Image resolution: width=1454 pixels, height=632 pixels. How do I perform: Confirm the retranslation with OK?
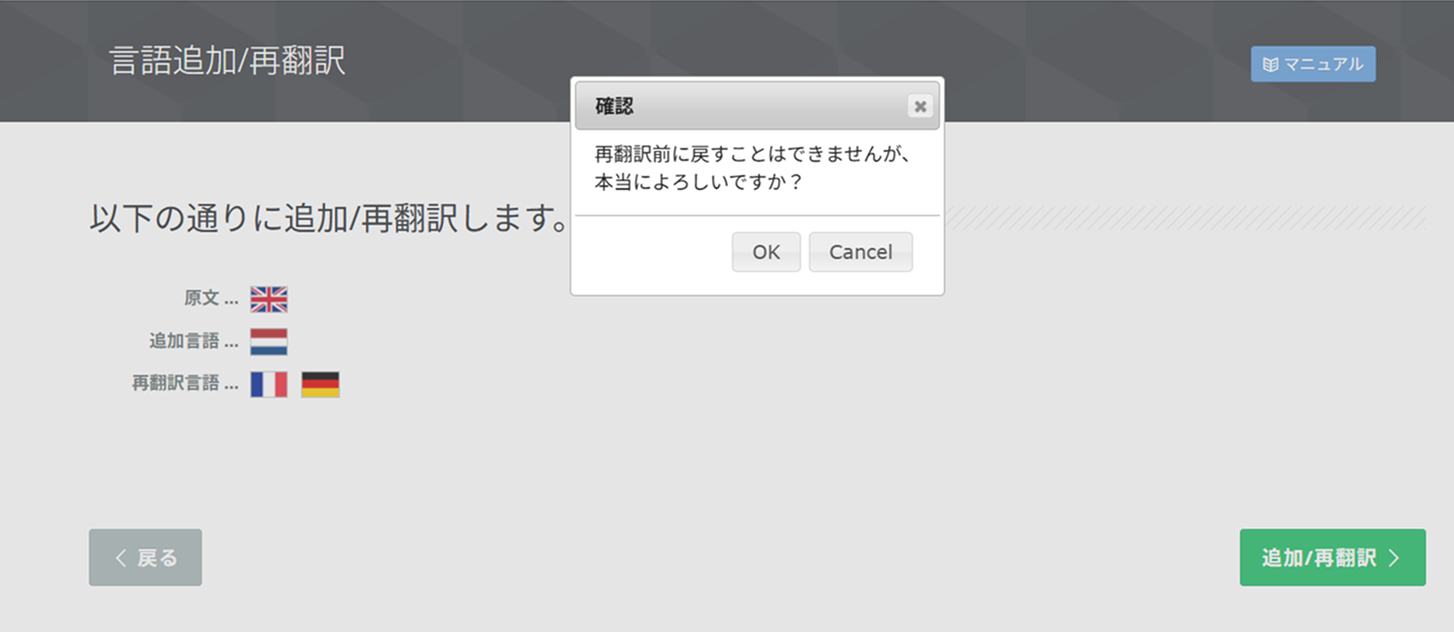(x=766, y=252)
